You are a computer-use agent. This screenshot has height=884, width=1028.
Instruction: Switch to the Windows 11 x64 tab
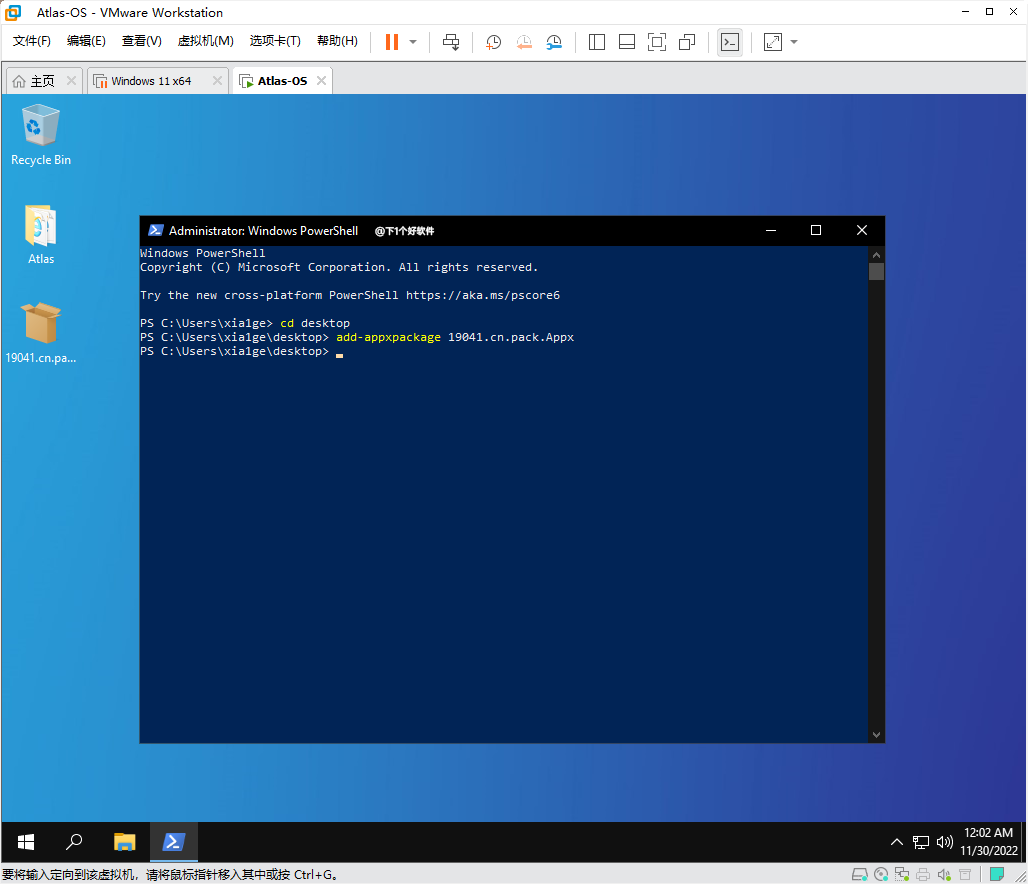tap(151, 81)
